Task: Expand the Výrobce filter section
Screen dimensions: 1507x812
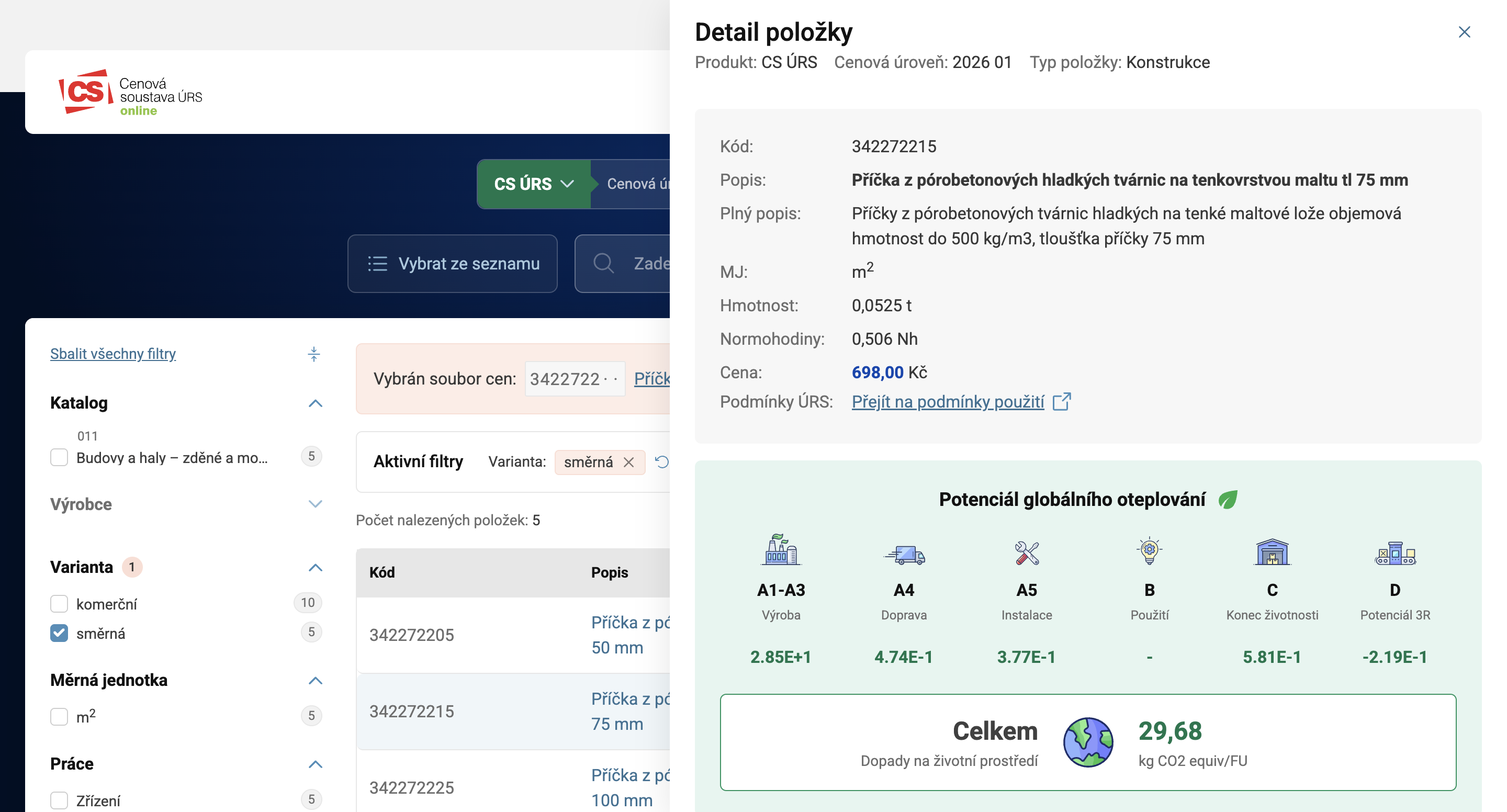Action: 314,504
